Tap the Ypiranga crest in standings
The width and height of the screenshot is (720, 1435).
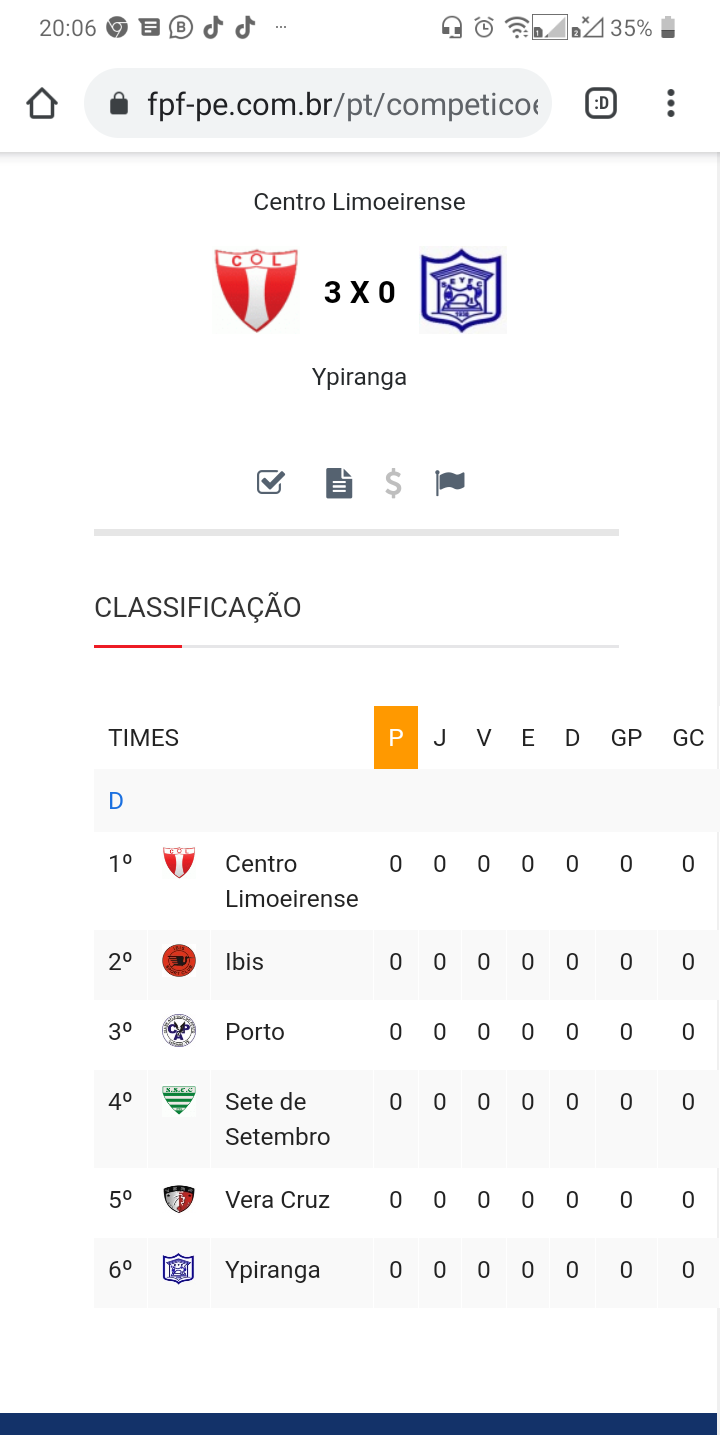[179, 1269]
